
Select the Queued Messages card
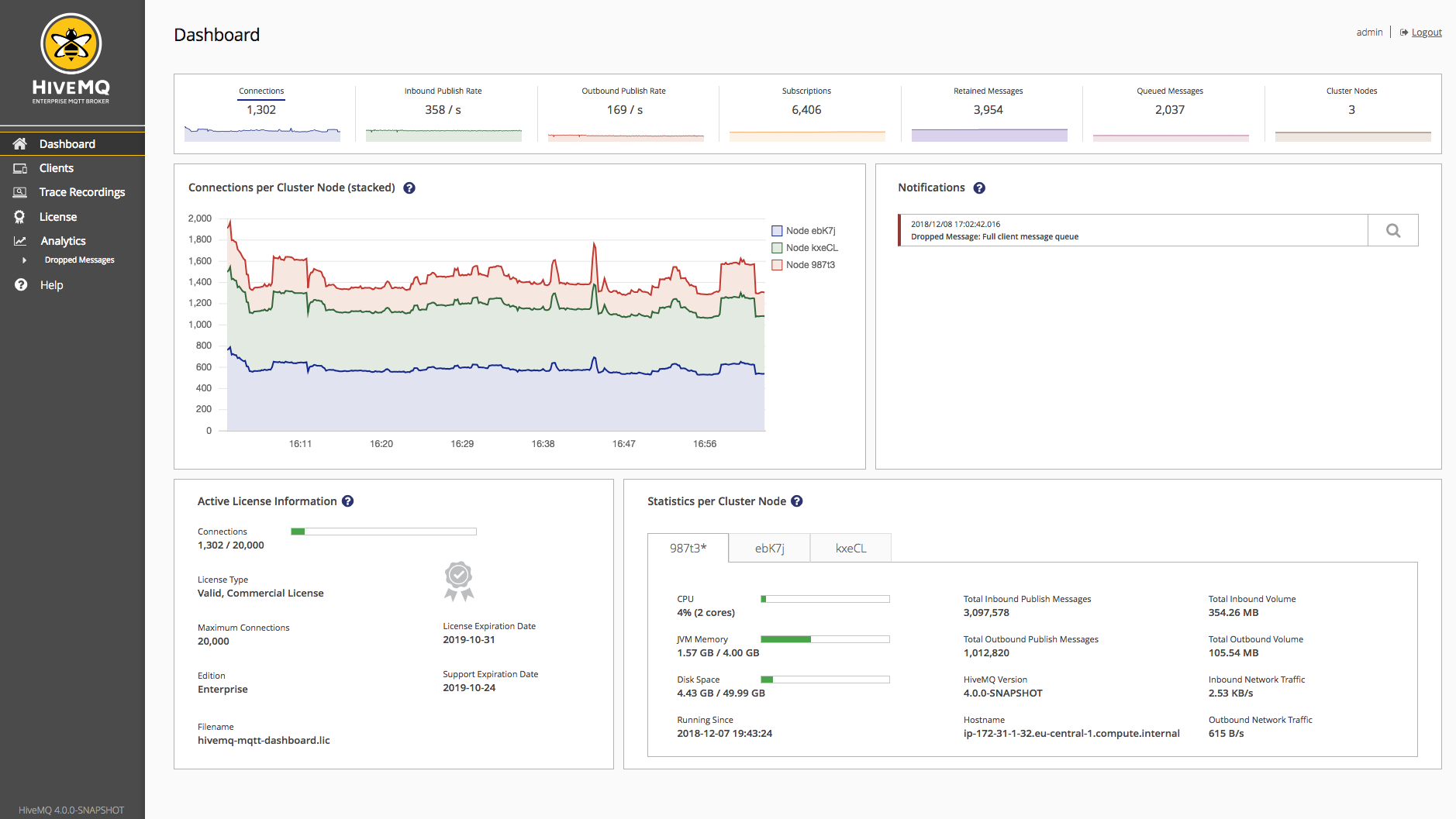(1171, 113)
